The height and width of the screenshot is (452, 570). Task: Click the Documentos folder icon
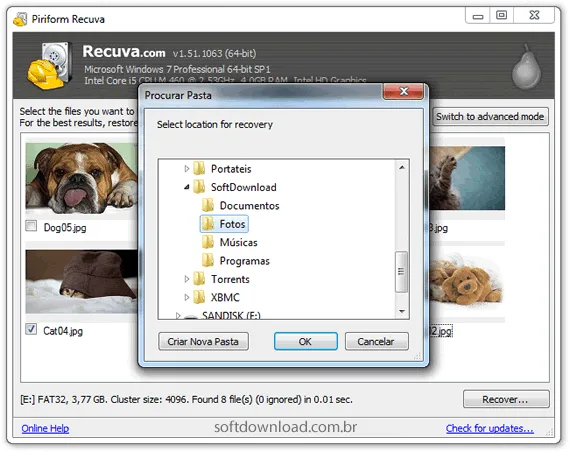[x=208, y=205]
